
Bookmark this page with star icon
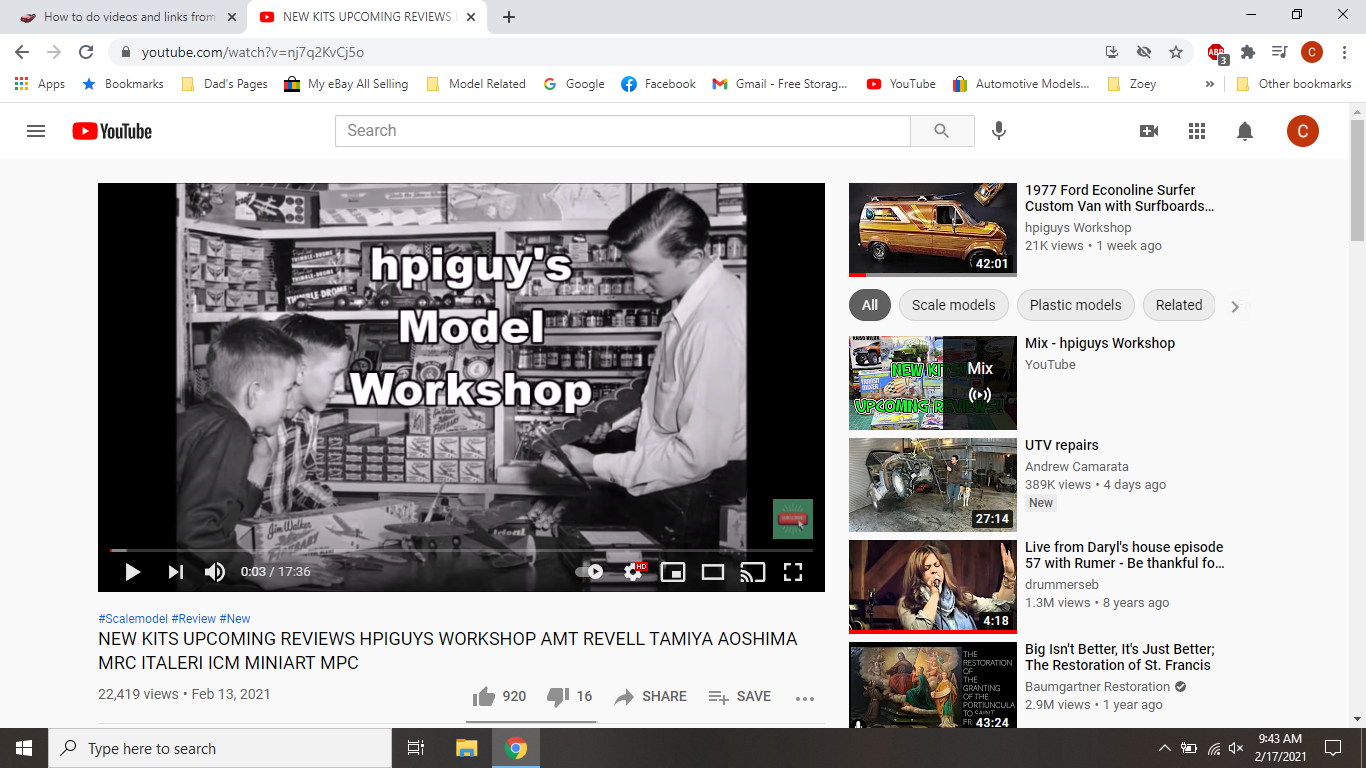[x=1176, y=52]
